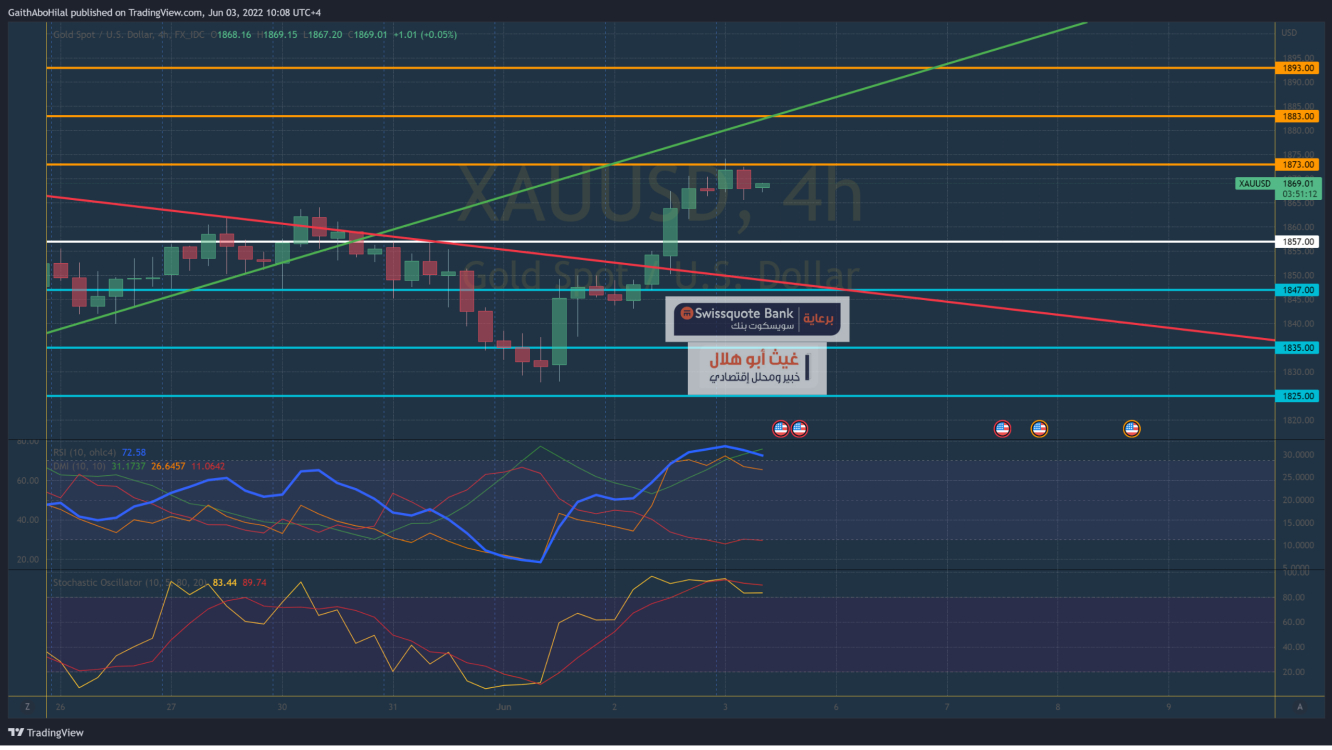Screen dimensions: 1332x750
Task: Click the Gold Spot / U.S. Dollar chart title
Action: pyautogui.click(x=131, y=34)
